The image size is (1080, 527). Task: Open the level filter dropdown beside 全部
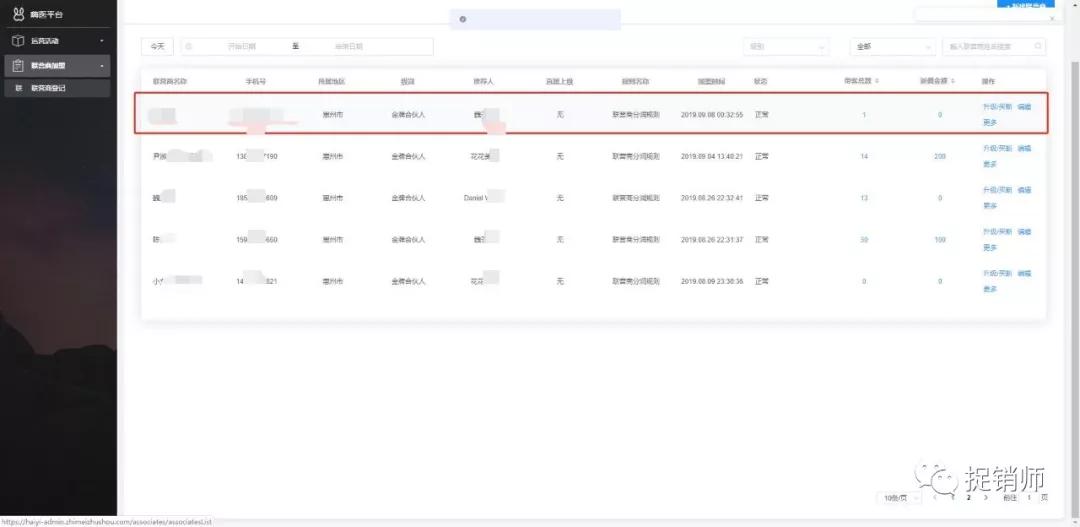785,46
